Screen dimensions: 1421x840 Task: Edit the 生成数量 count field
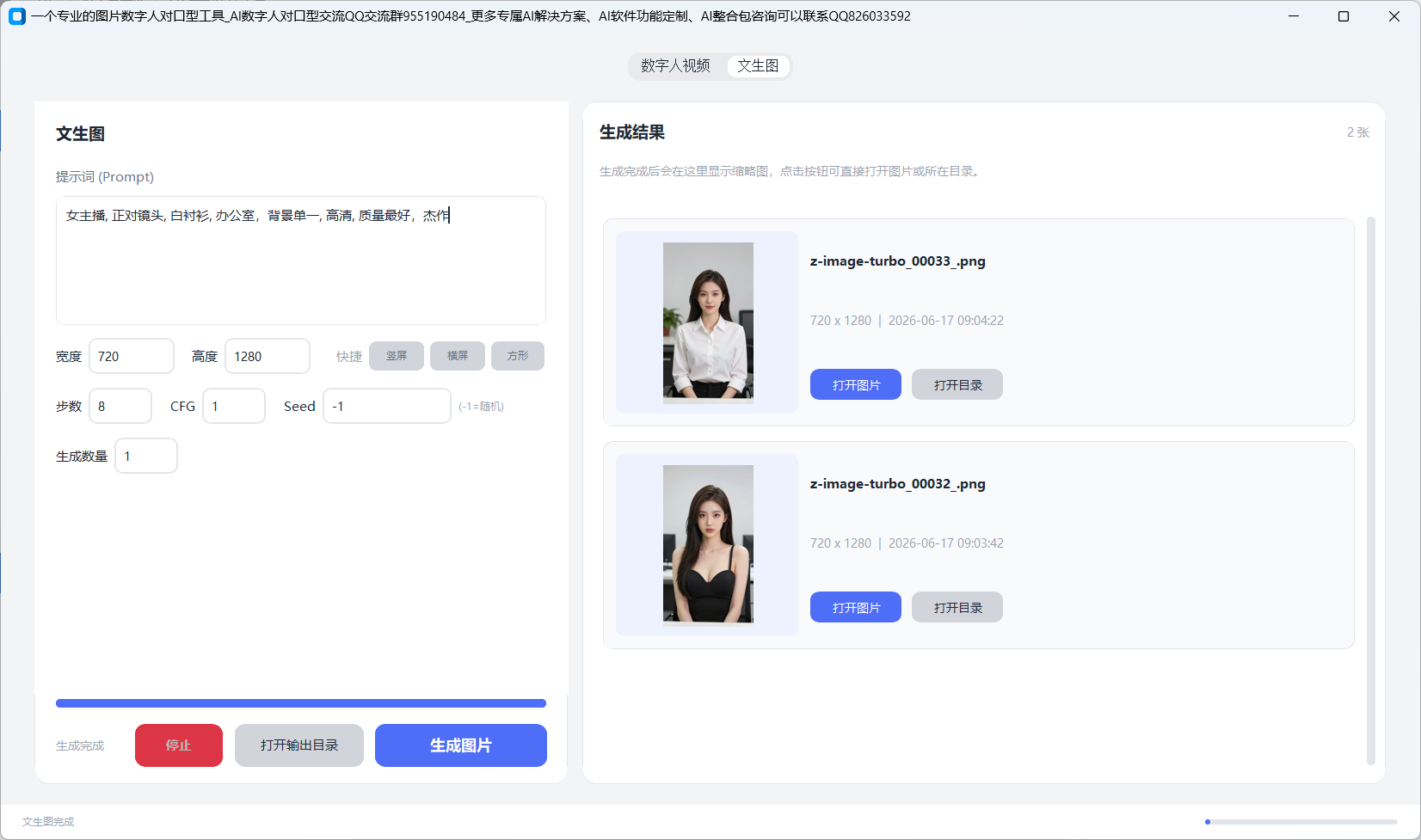146,456
